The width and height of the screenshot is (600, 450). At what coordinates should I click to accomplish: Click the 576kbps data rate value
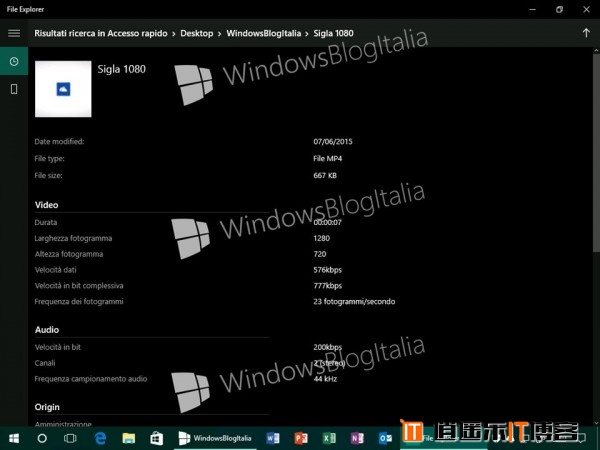(x=328, y=270)
